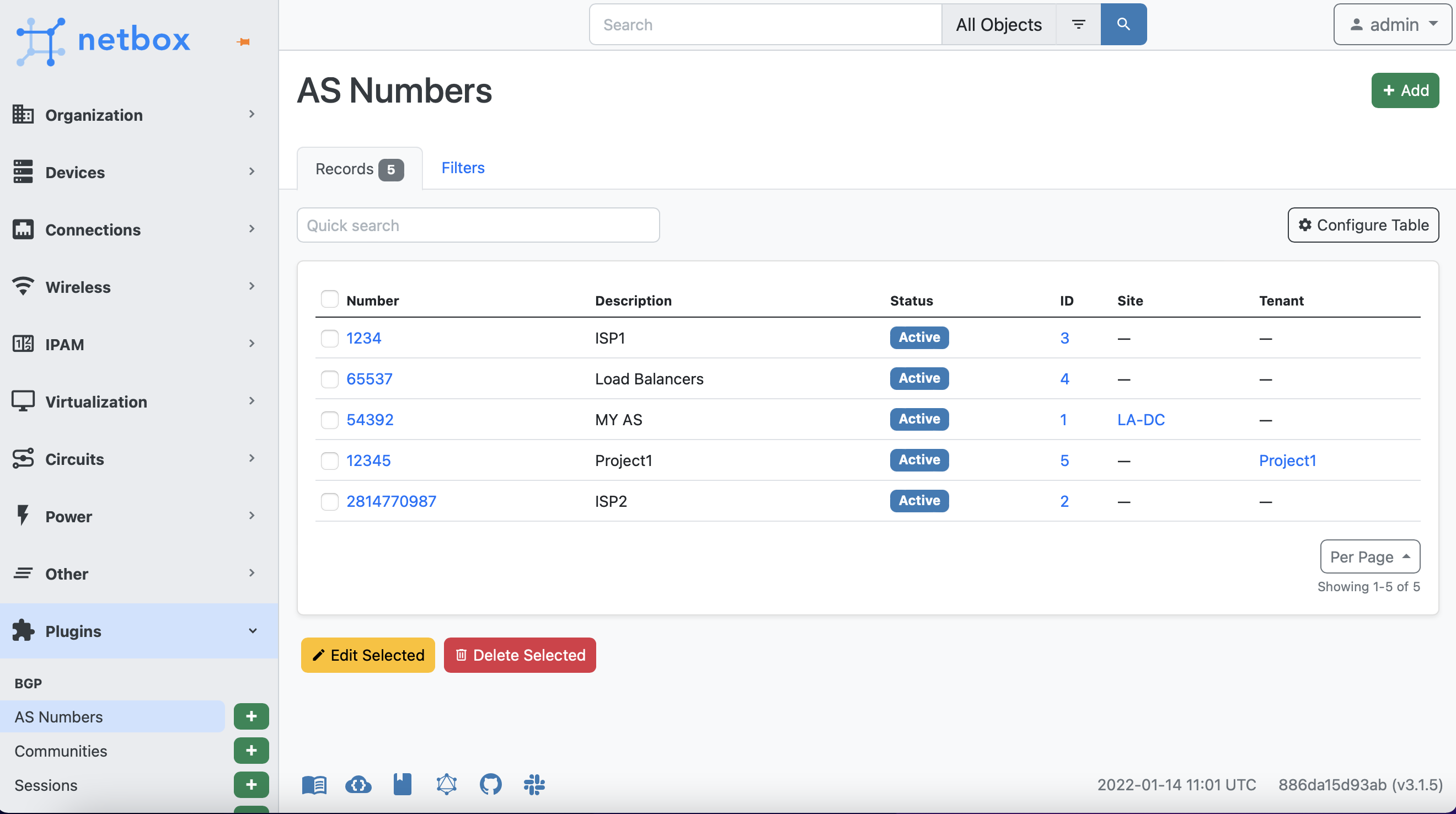Screen dimensions: 1456x814
Task: Click plus icon next to Communities
Action: point(251,750)
